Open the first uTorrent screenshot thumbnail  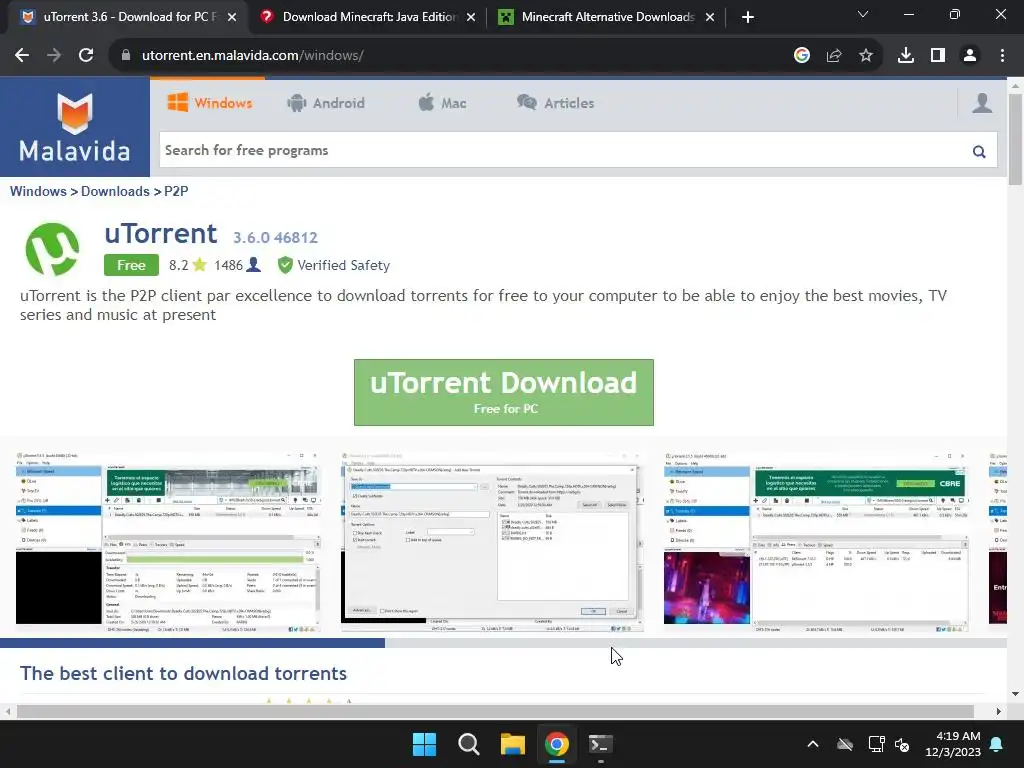(x=168, y=541)
